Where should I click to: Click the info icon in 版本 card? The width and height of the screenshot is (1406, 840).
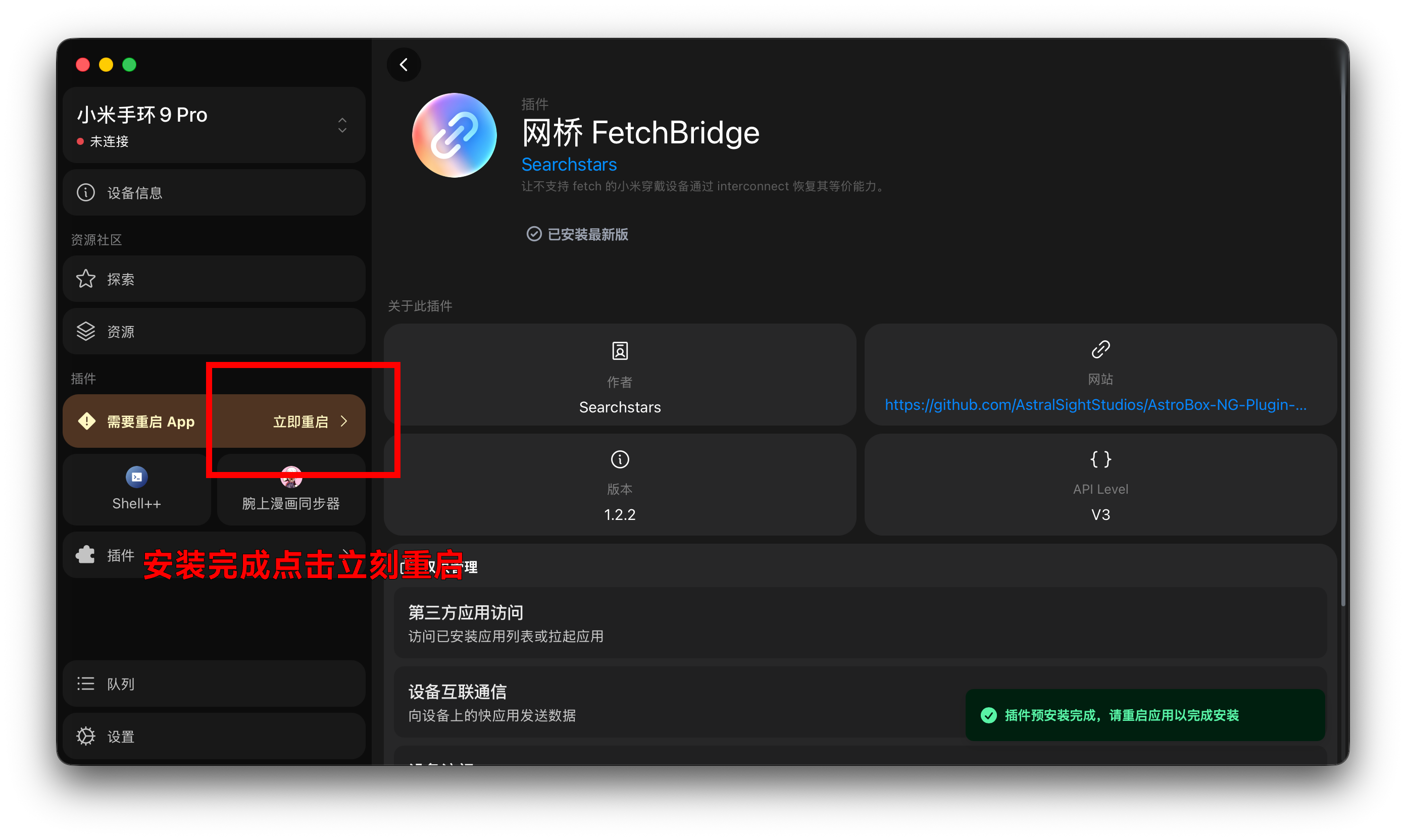coord(620,459)
